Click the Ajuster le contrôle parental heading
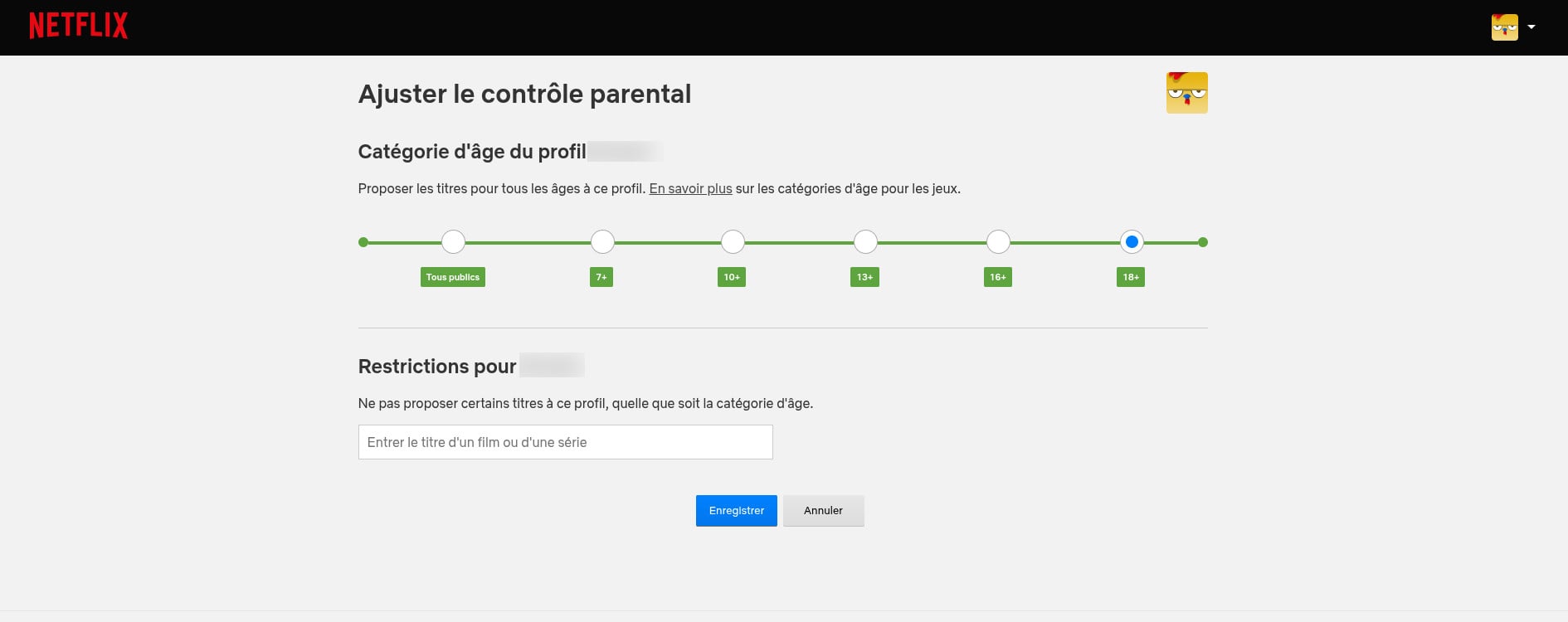 524,94
